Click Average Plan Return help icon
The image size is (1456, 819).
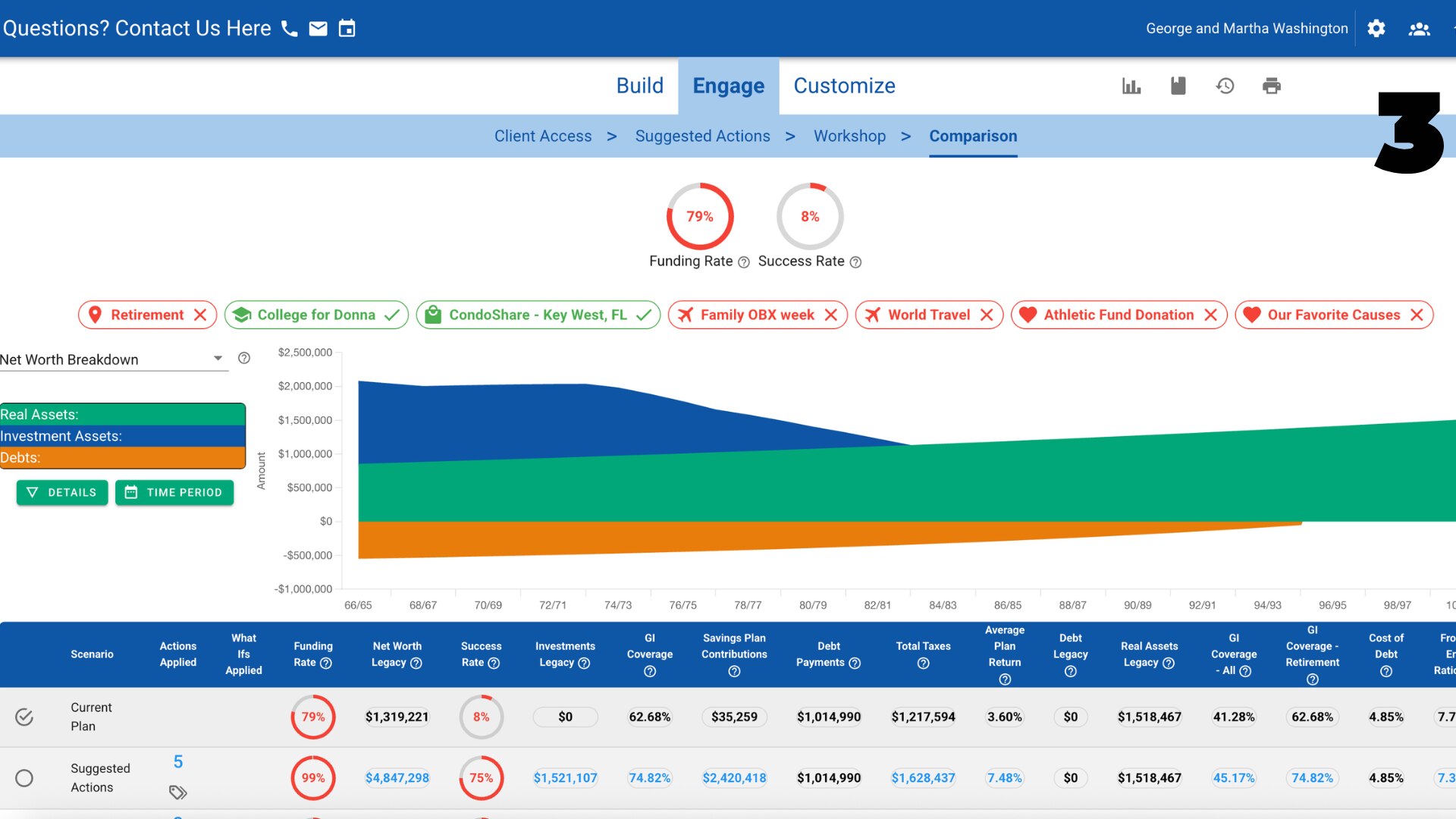[x=1005, y=679]
